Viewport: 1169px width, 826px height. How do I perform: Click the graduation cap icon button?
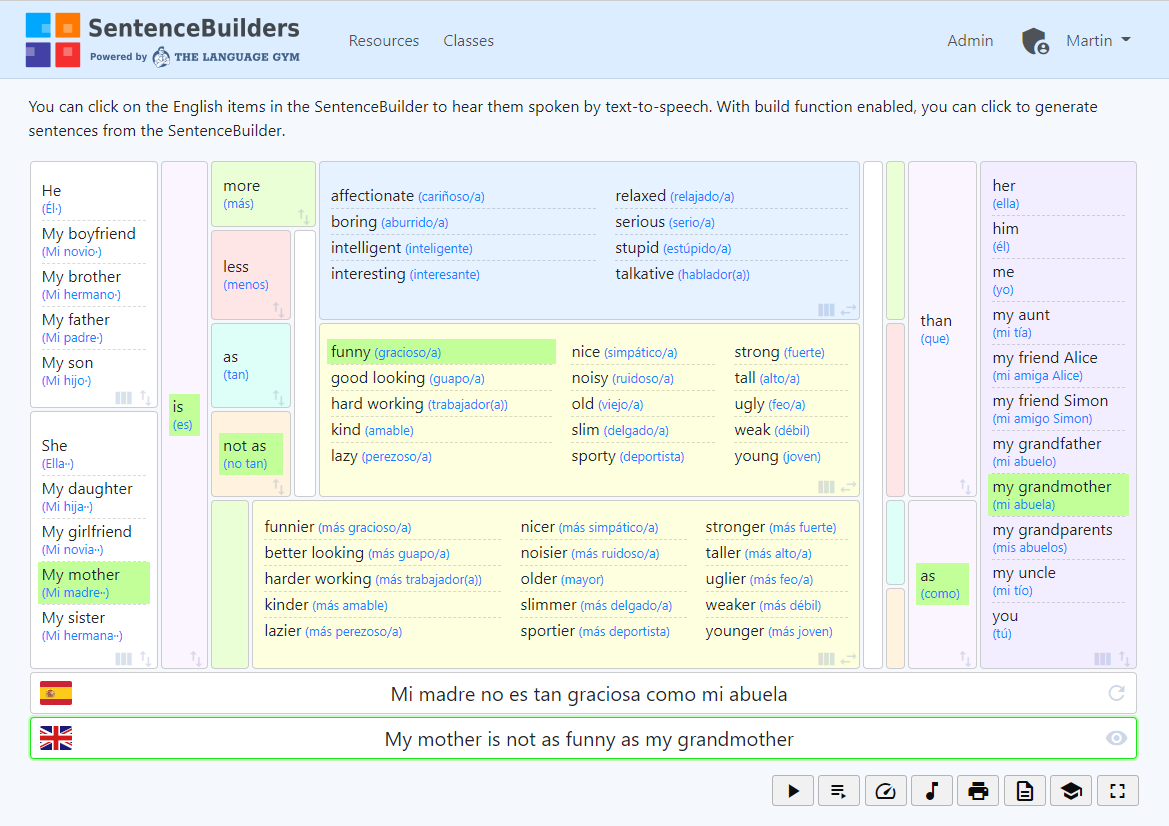click(1071, 791)
